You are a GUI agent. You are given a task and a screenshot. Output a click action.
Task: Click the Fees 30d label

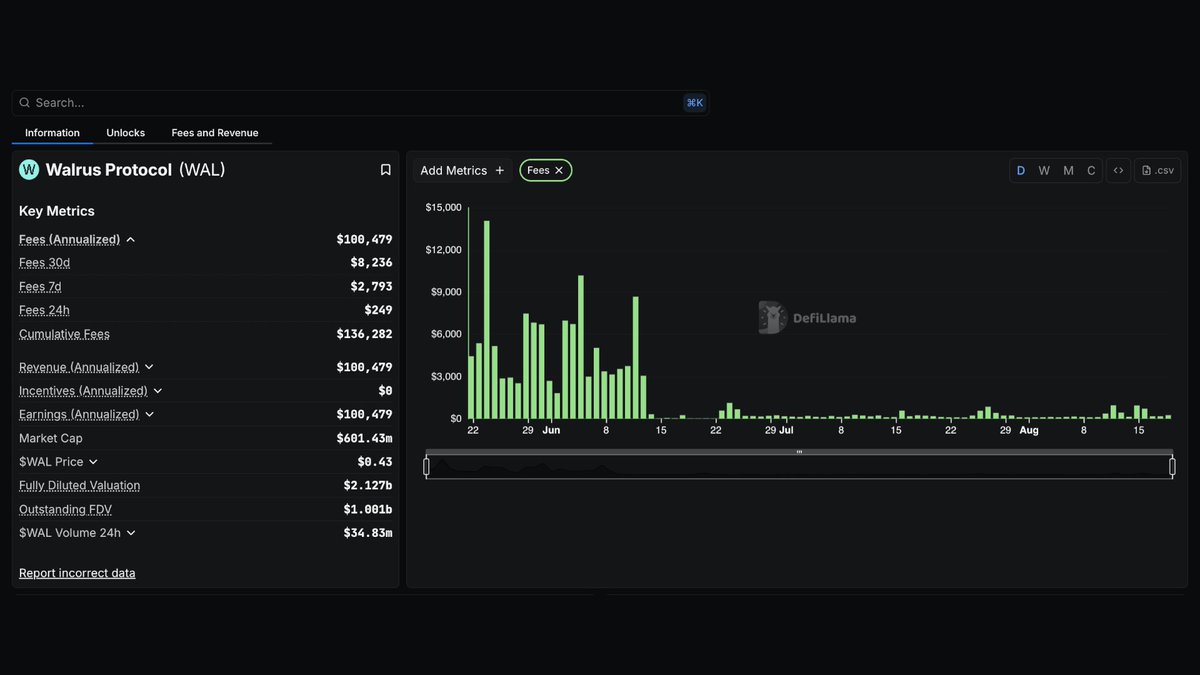(45, 263)
